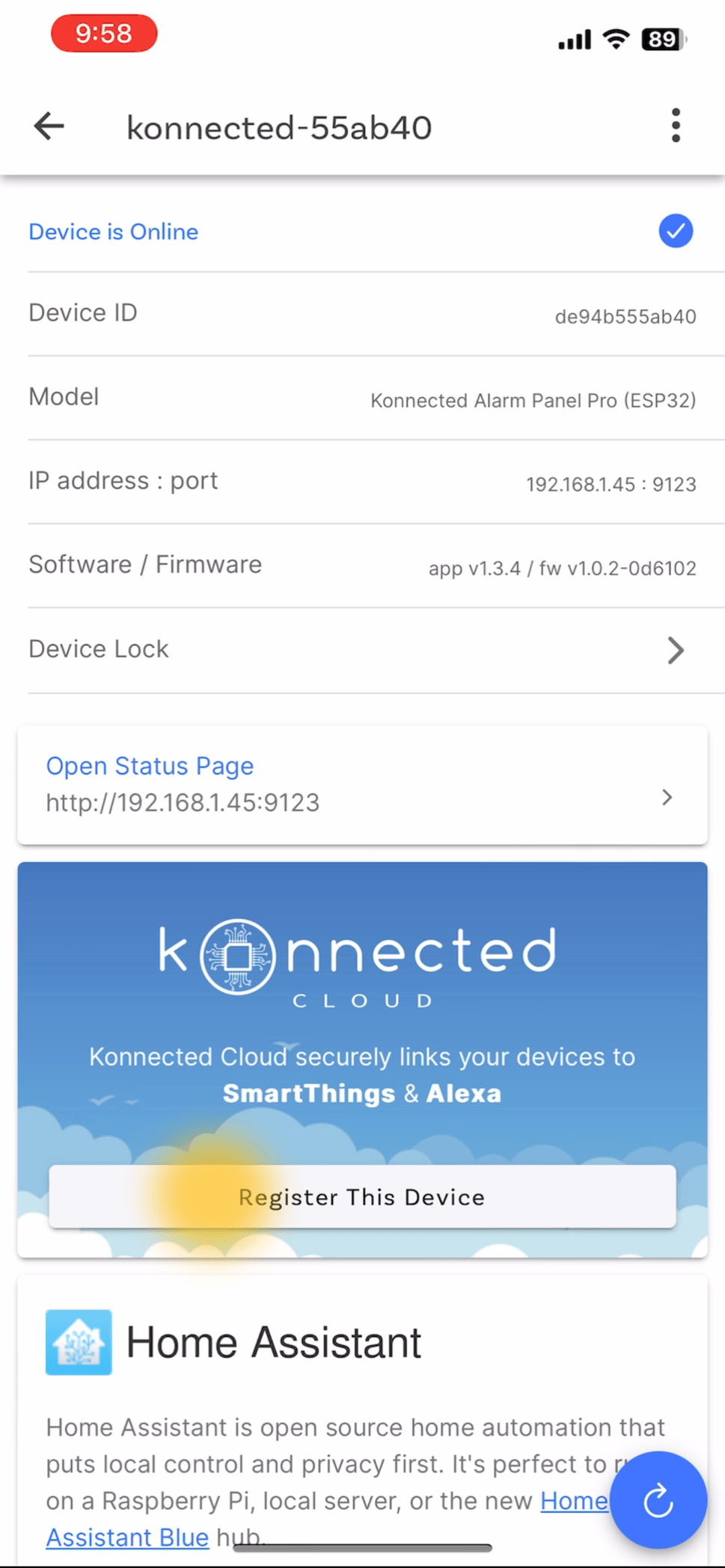Image resolution: width=725 pixels, height=1568 pixels.
Task: Open the overflow menu (three dots)
Action: click(676, 126)
